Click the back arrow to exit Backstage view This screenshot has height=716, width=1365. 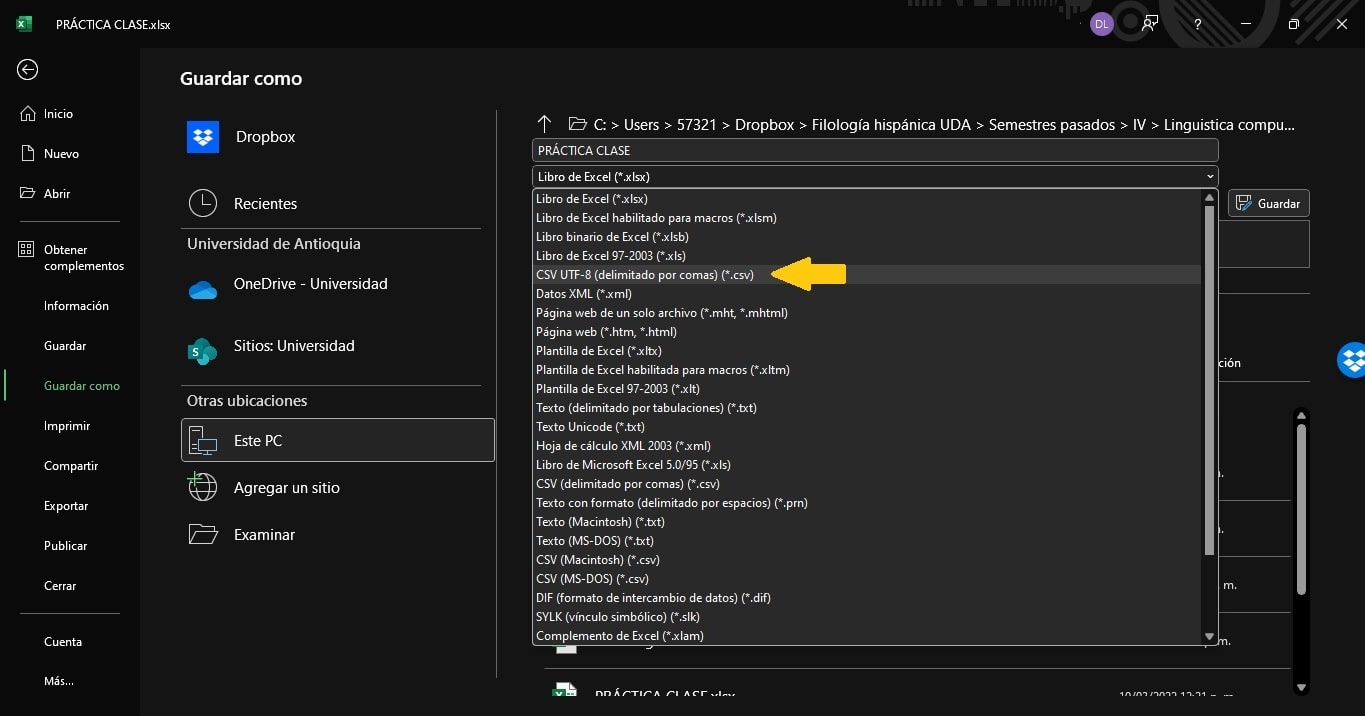pos(26,69)
